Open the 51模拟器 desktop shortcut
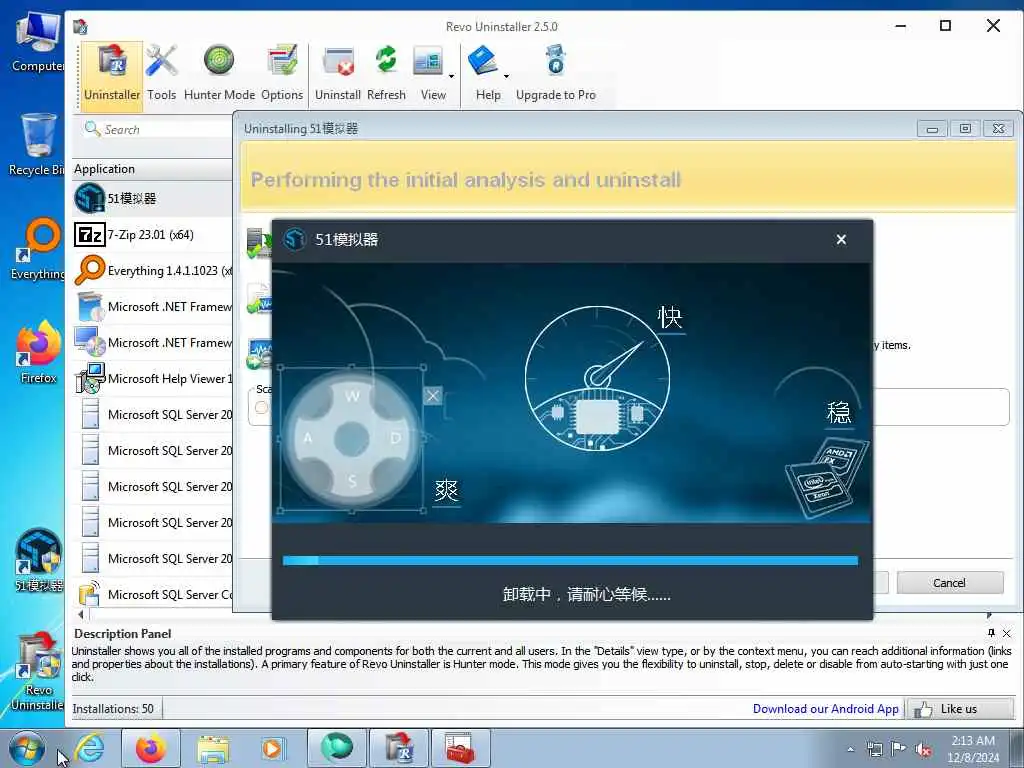This screenshot has height=768, width=1024. (39, 560)
